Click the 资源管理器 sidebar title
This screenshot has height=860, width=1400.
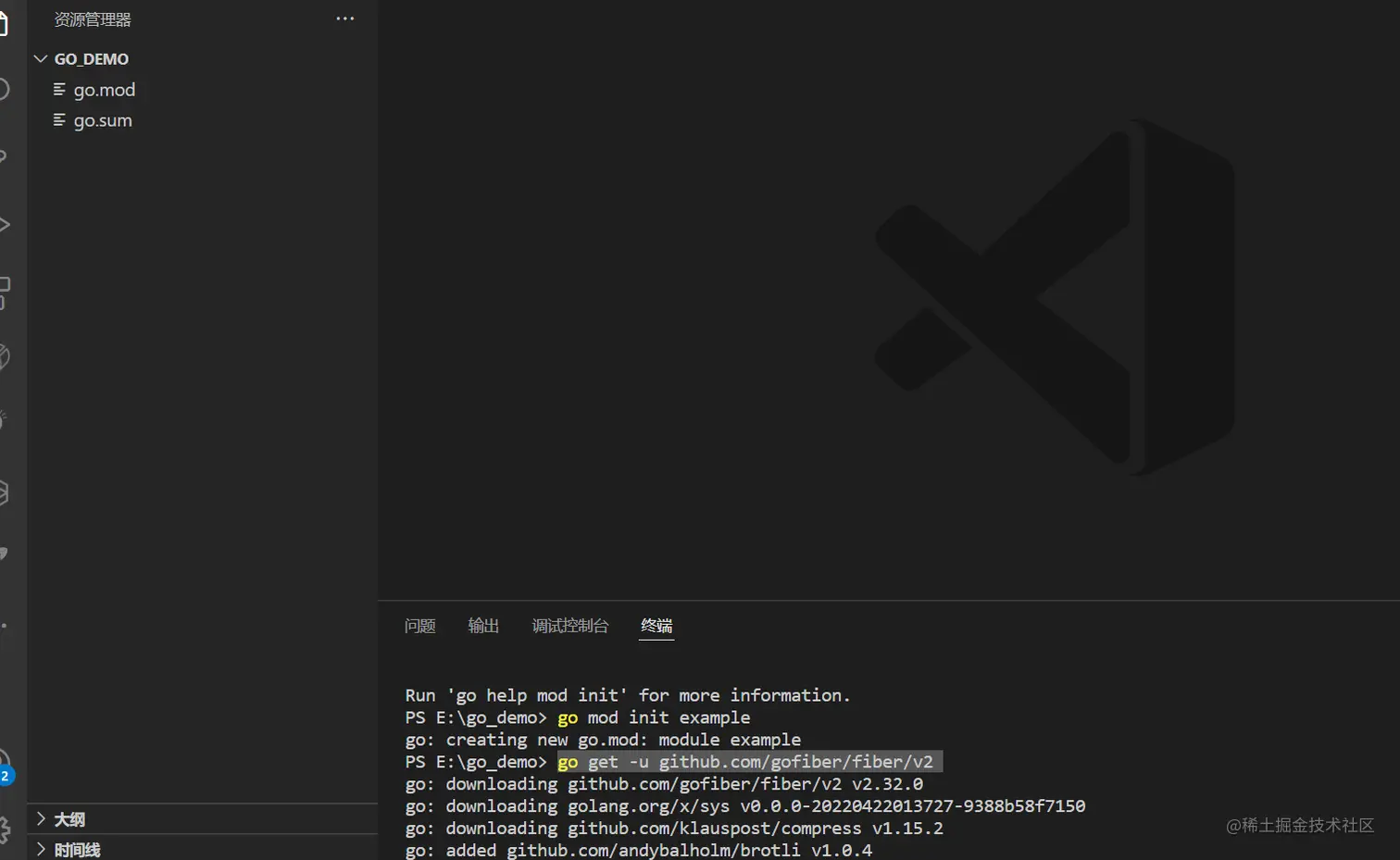(x=93, y=19)
